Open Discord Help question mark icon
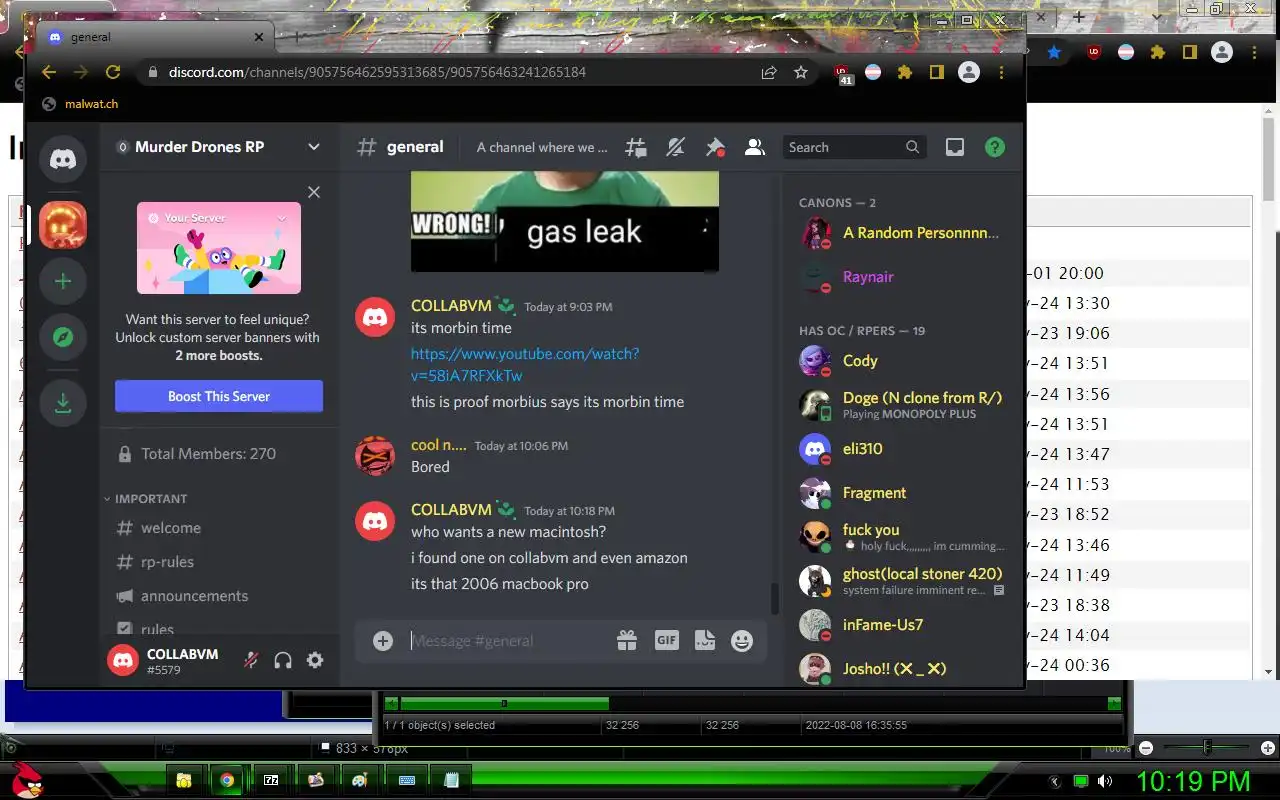1280x800 pixels. click(994, 147)
